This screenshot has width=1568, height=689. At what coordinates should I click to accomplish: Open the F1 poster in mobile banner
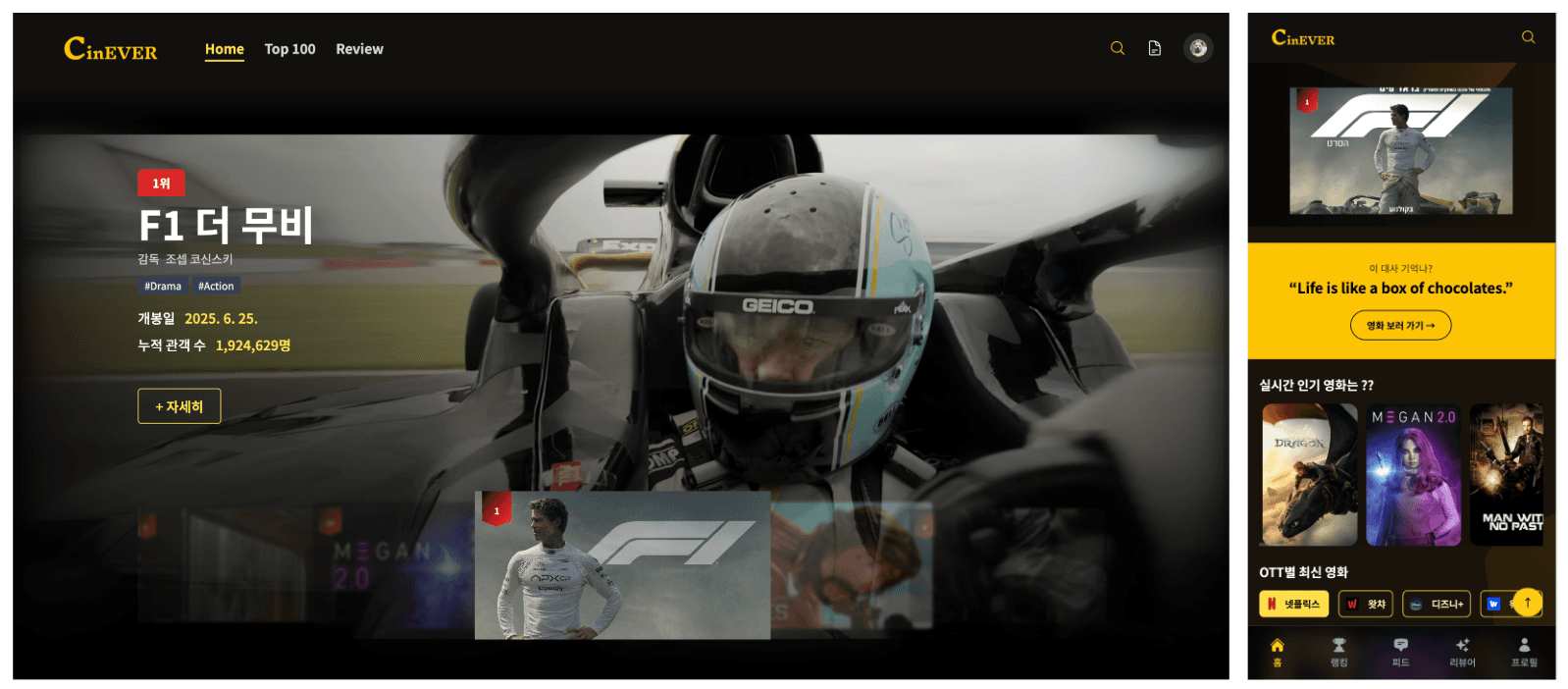[x=1401, y=151]
